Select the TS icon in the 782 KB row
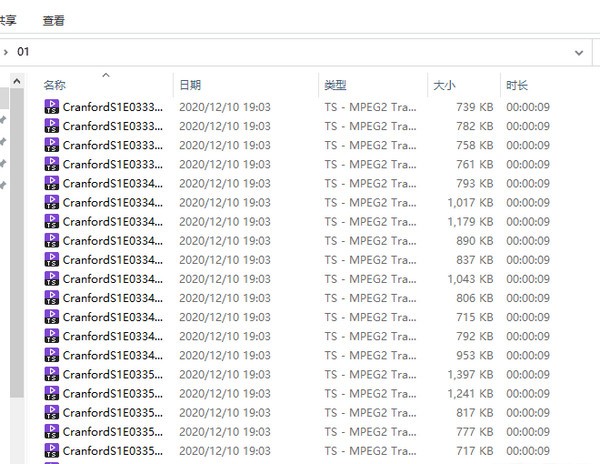The image size is (600, 464). pyautogui.click(x=52, y=126)
